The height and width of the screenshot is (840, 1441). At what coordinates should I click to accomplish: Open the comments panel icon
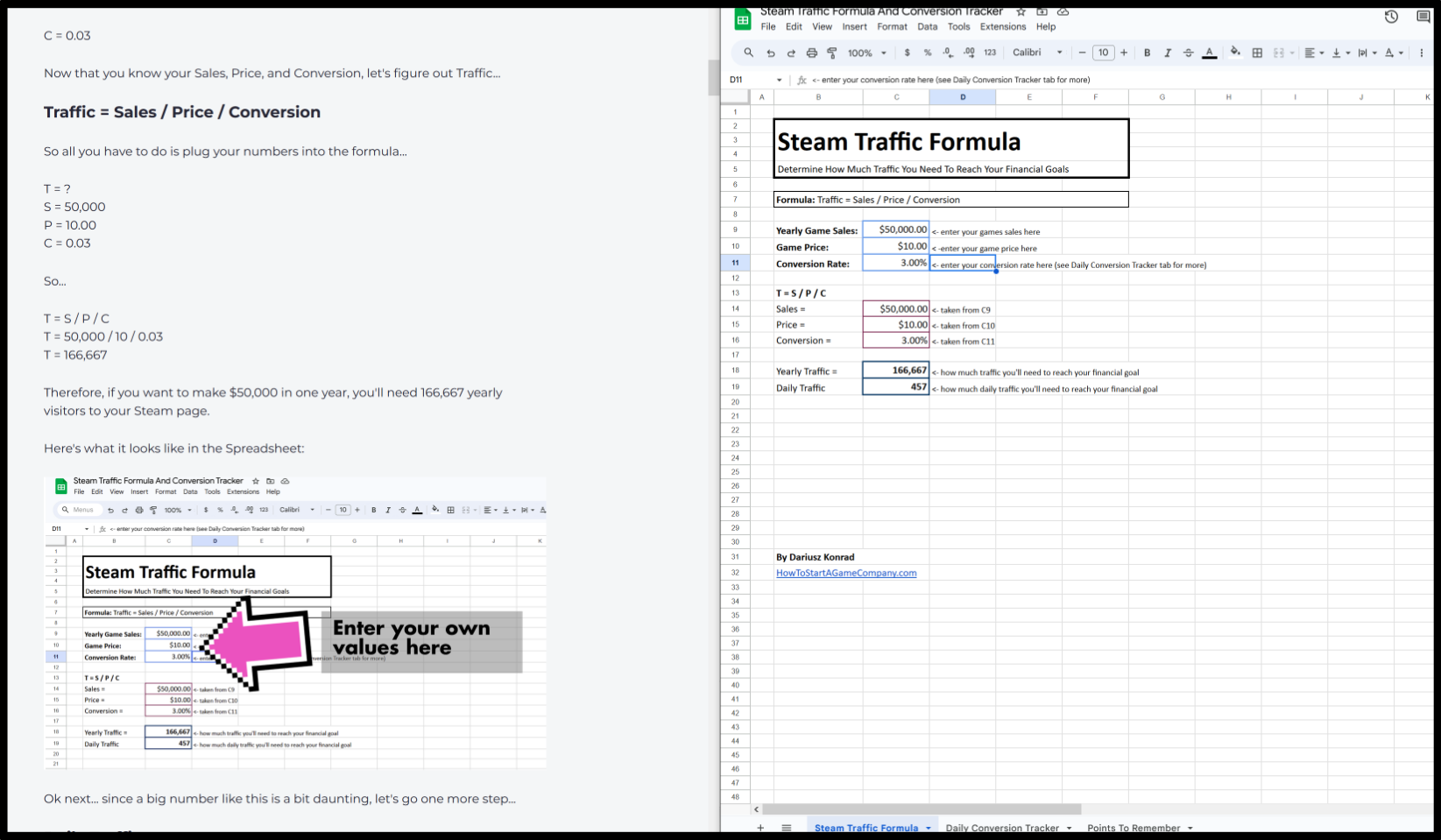(x=1423, y=17)
